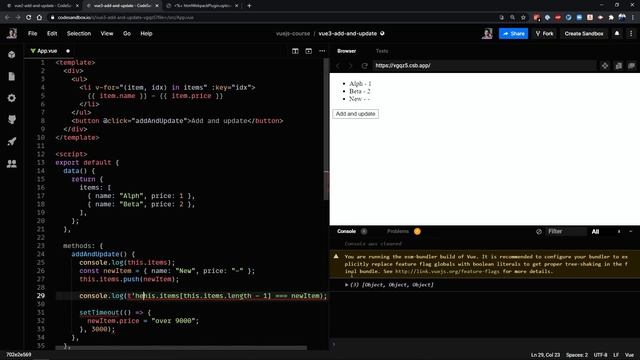640x360 pixels.
Task: Bookmark the page with the star icon
Action: [523, 18]
